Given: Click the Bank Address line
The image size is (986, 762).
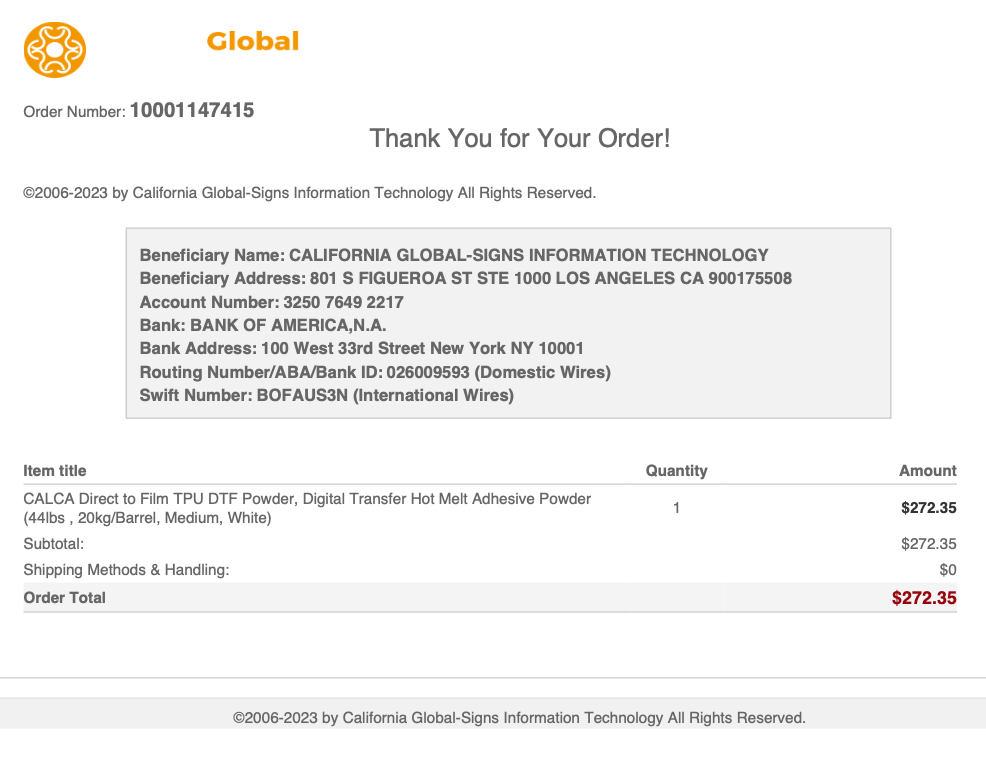Looking at the screenshot, I should point(362,348).
